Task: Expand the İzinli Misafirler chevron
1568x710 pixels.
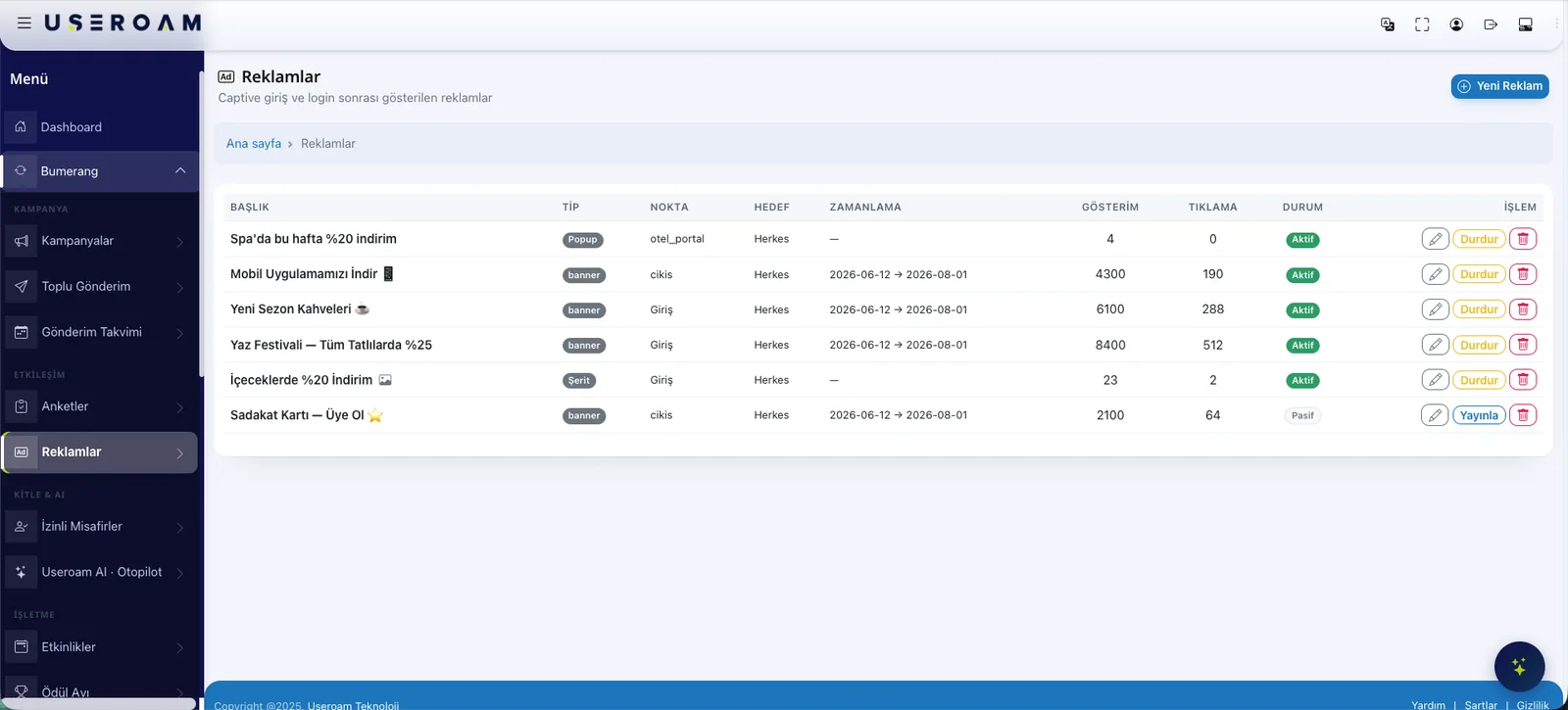Action: [180, 528]
